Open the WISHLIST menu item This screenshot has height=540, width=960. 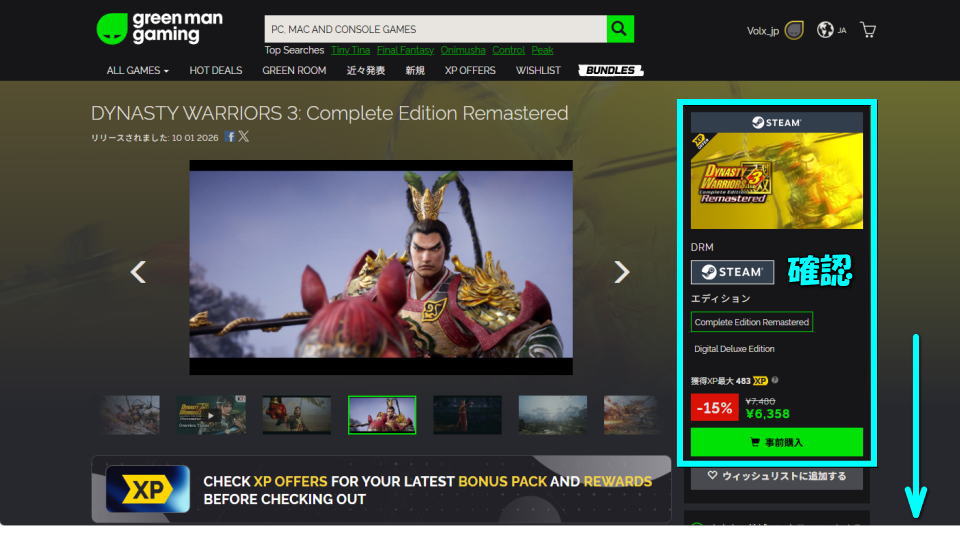click(538, 70)
